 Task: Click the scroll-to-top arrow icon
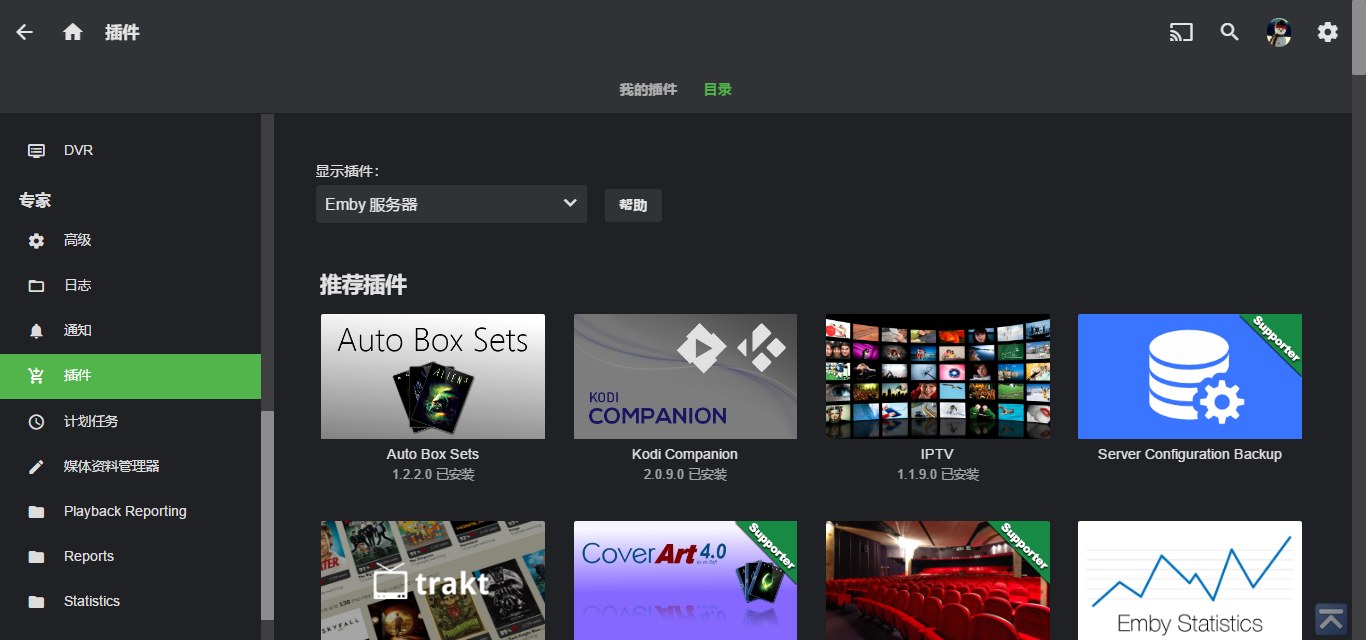coord(1331,618)
